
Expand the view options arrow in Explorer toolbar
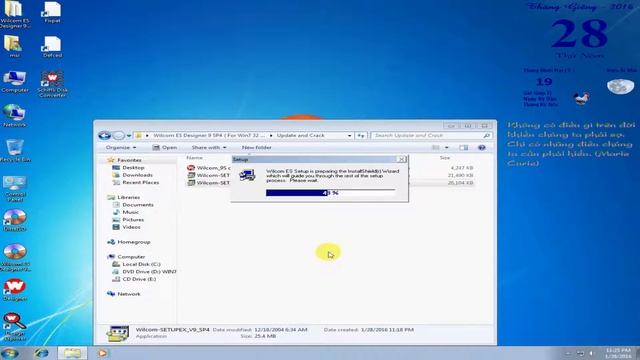447,147
